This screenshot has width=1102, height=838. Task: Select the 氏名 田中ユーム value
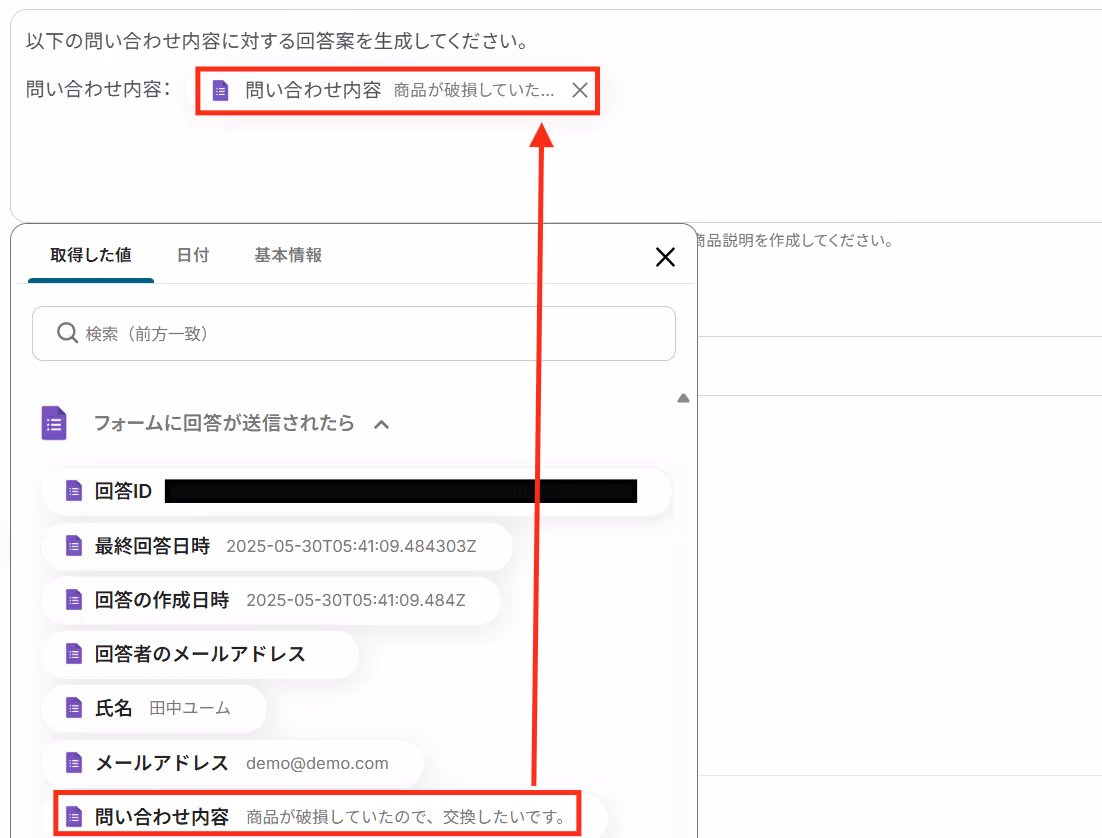(x=154, y=709)
